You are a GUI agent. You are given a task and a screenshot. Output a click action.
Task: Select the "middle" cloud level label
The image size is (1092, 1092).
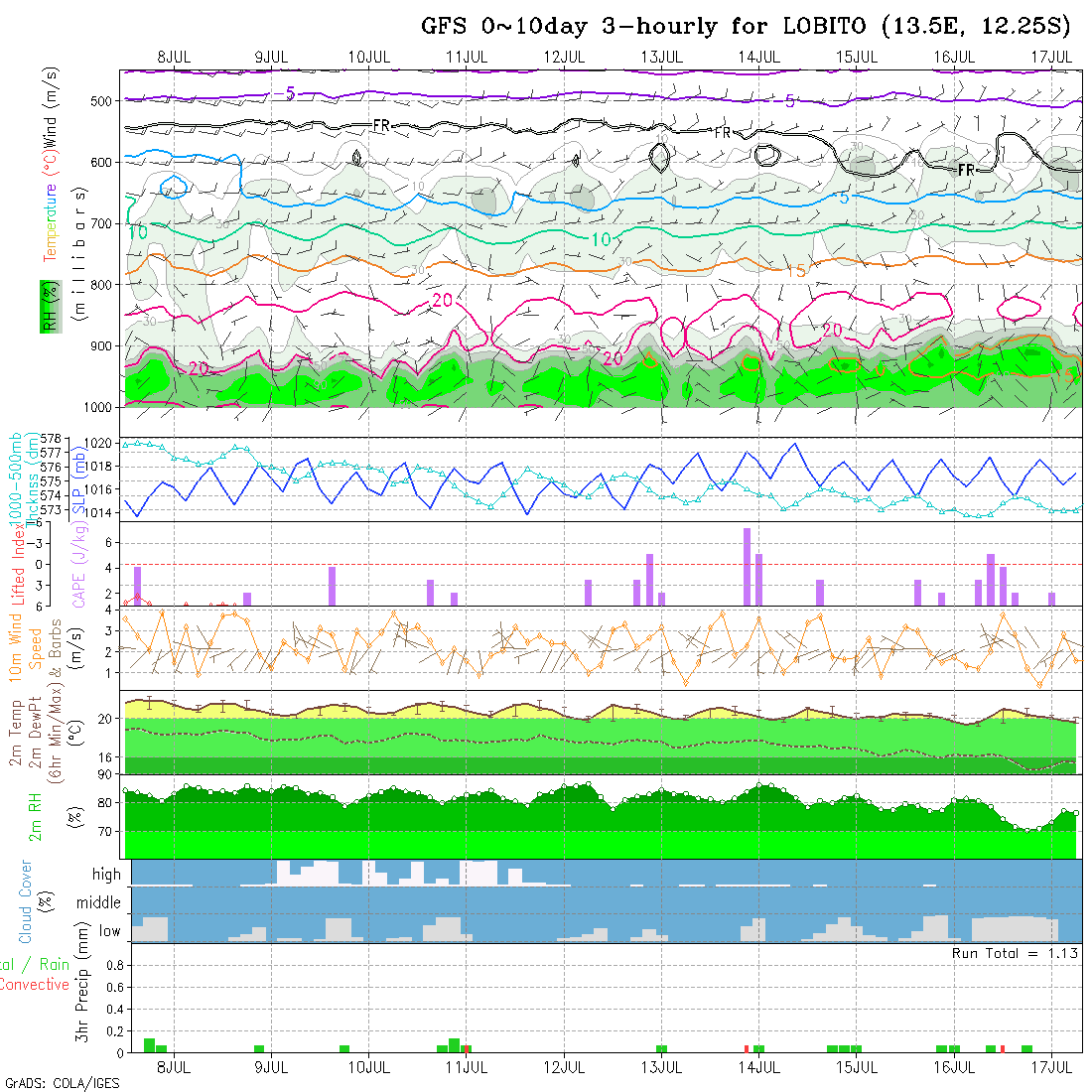click(98, 902)
